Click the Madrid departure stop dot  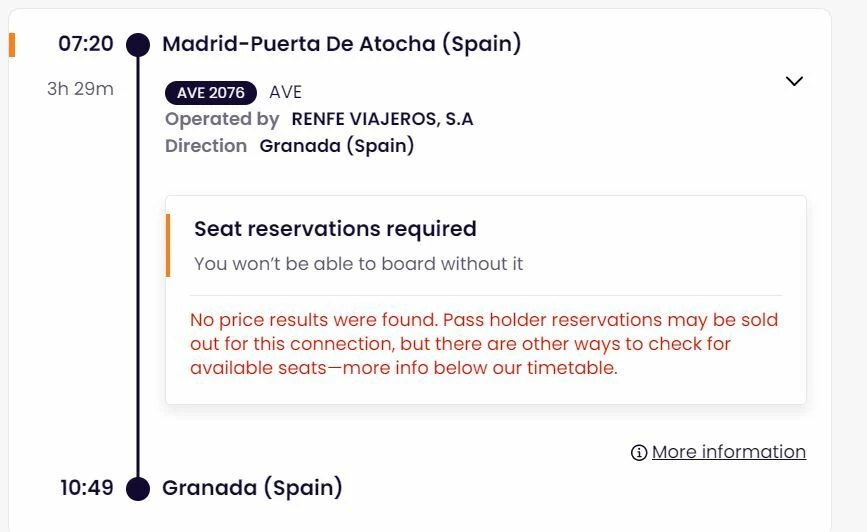(x=139, y=45)
